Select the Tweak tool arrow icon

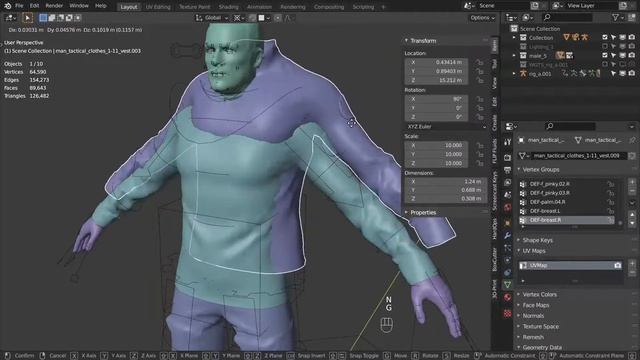[28, 18]
